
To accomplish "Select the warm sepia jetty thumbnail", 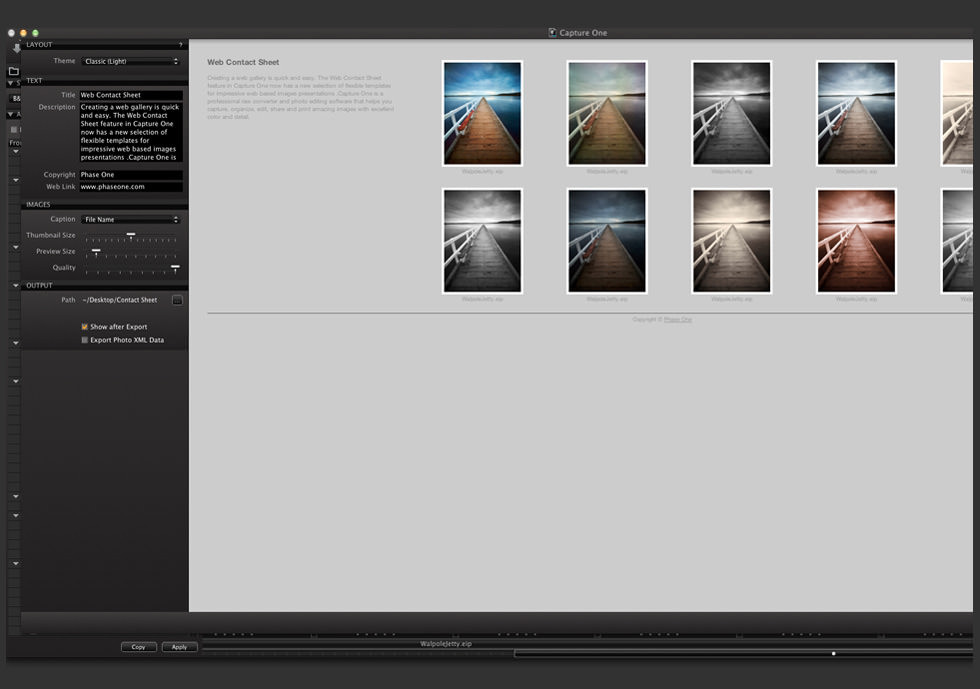I will point(731,241).
